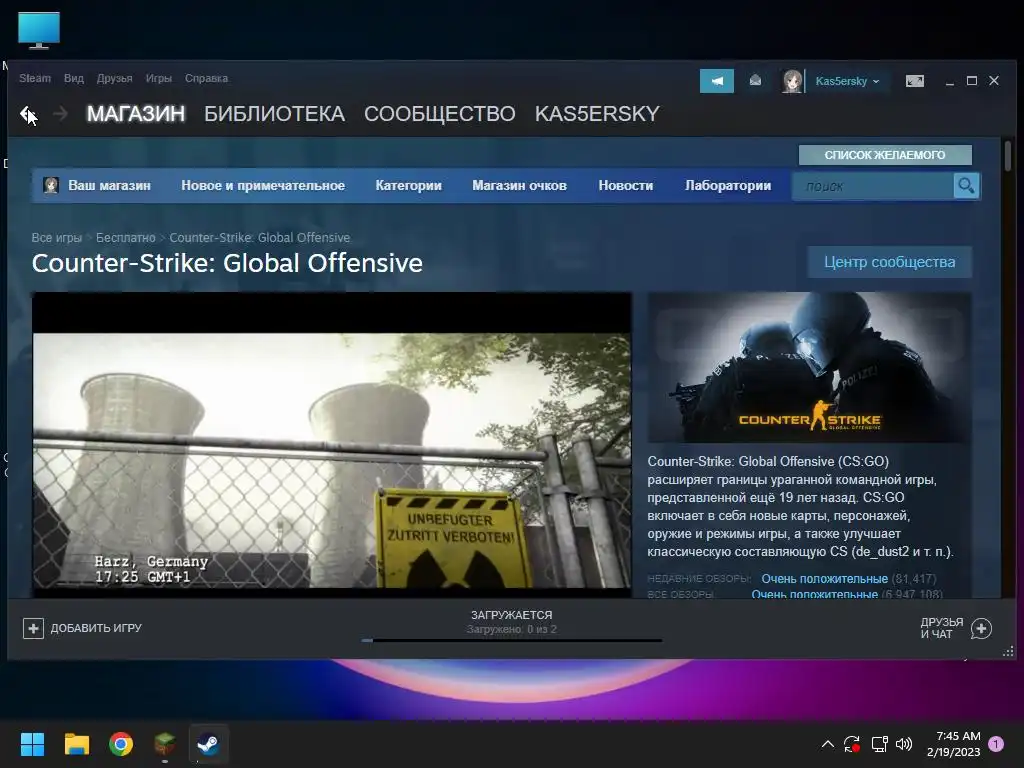Click the magnifier search button
Screen dimensions: 1024x768
(x=966, y=186)
